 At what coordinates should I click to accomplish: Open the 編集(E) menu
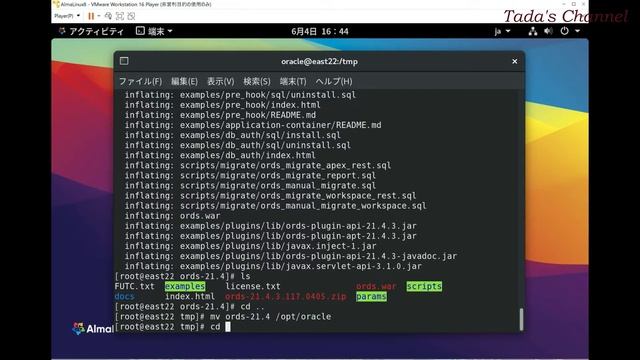pos(184,81)
